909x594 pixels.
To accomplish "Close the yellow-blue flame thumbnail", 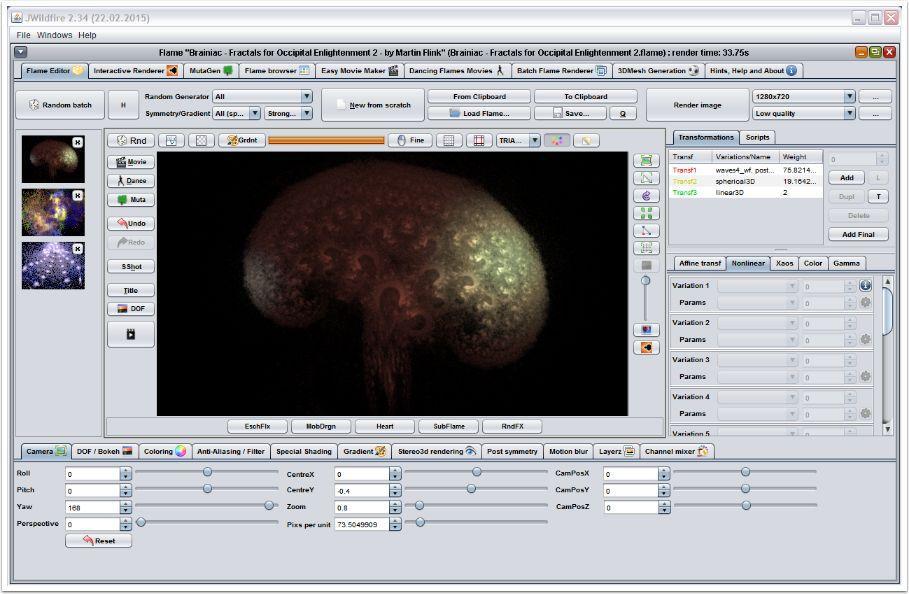I will tap(78, 196).
